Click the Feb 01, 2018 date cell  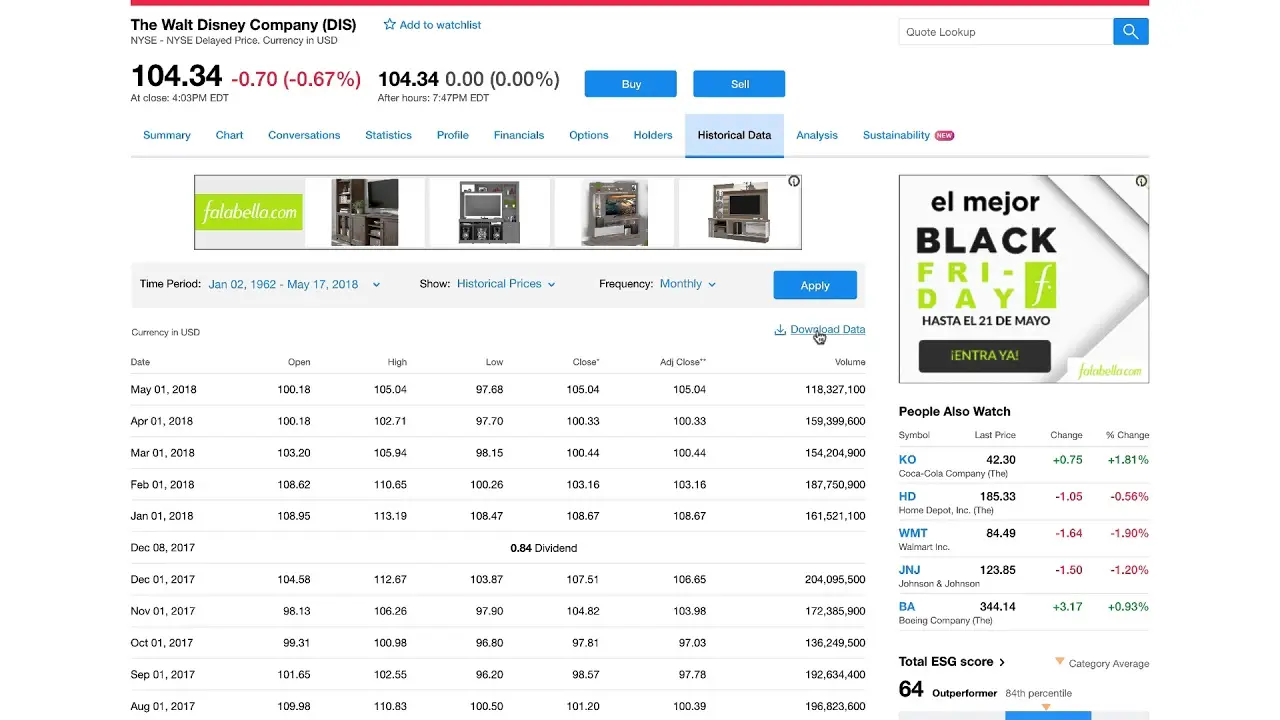click(162, 485)
